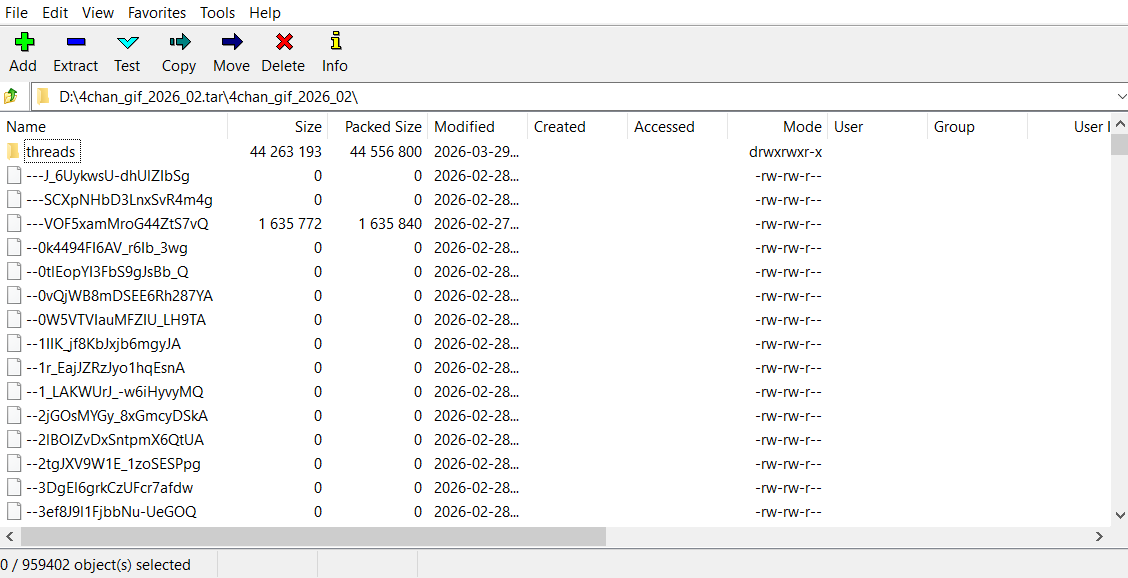This screenshot has width=1128, height=578.
Task: Select file name --0W5VTVIauMFZIU_LH9TA
Action: pos(117,320)
